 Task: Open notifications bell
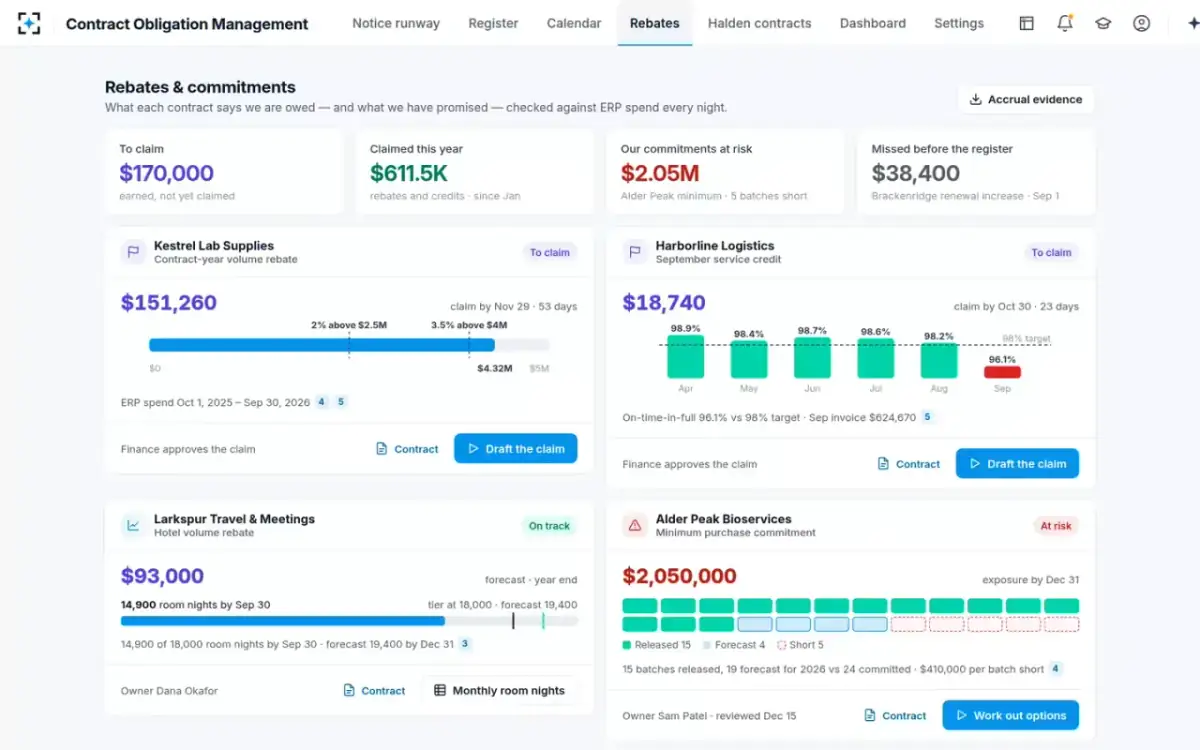coord(1065,23)
